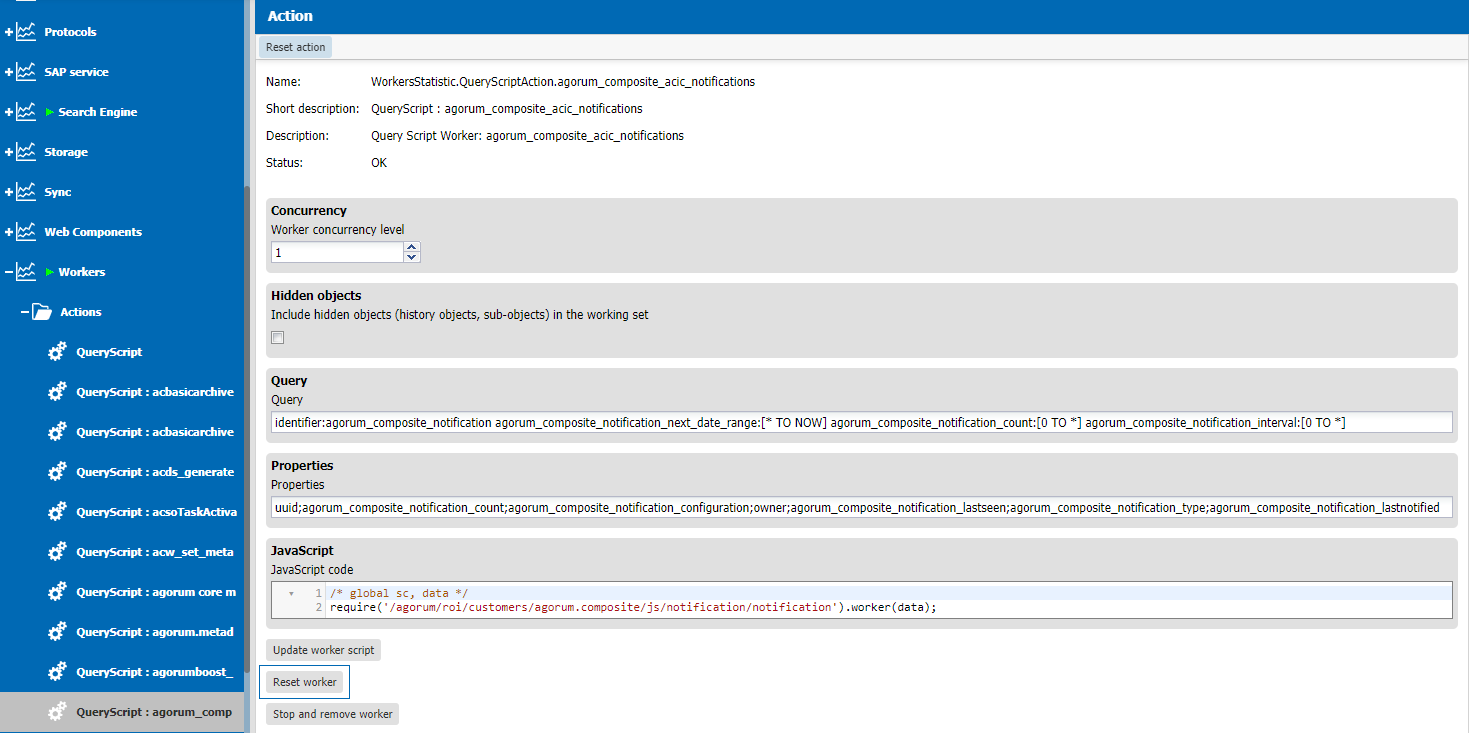This screenshot has height=733, width=1469.
Task: Click the Protocols chart icon
Action: [x=26, y=32]
